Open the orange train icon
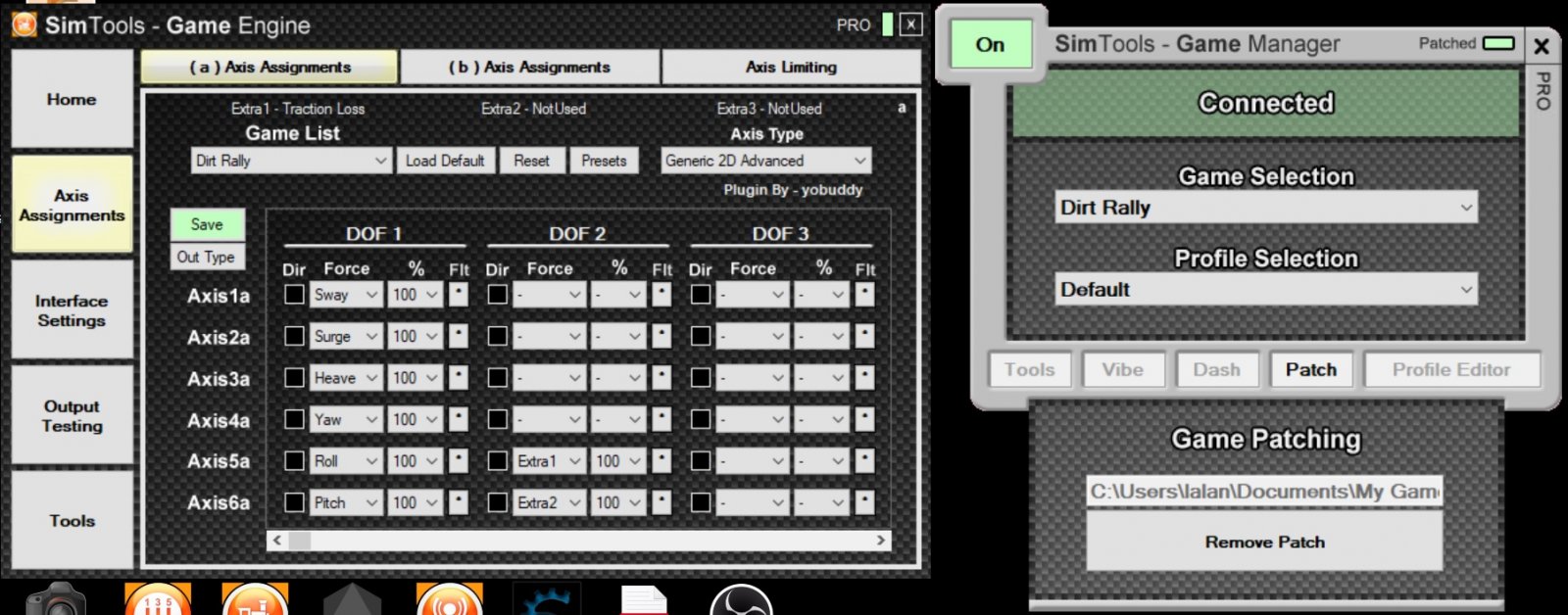 (255, 599)
